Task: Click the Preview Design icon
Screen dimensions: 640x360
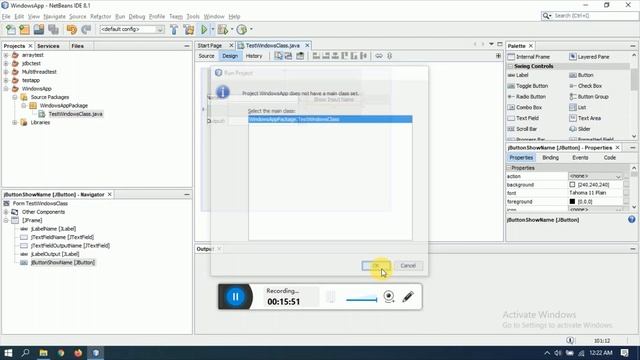Action: (300, 56)
